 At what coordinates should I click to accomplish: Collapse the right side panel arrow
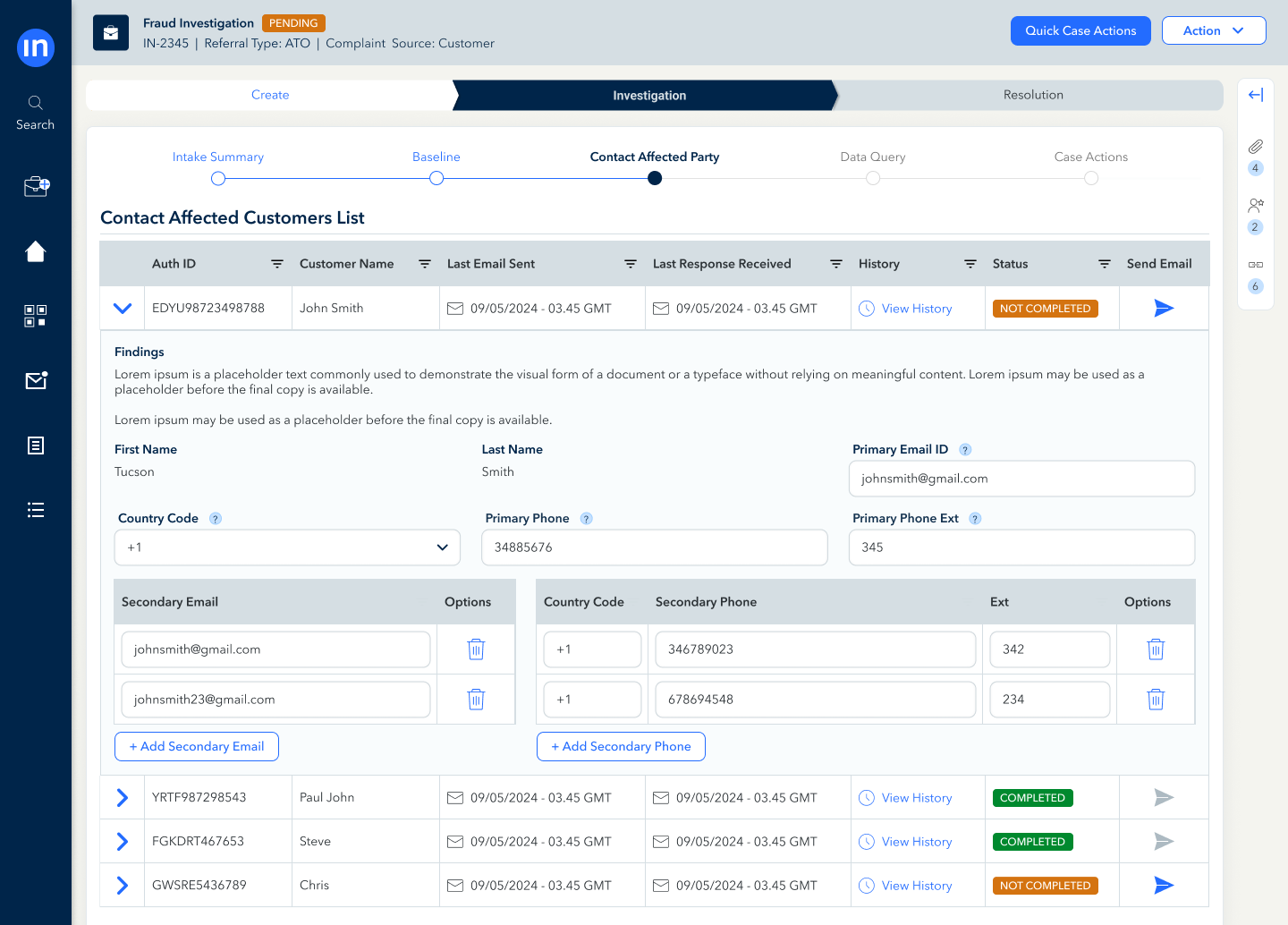tap(1256, 95)
